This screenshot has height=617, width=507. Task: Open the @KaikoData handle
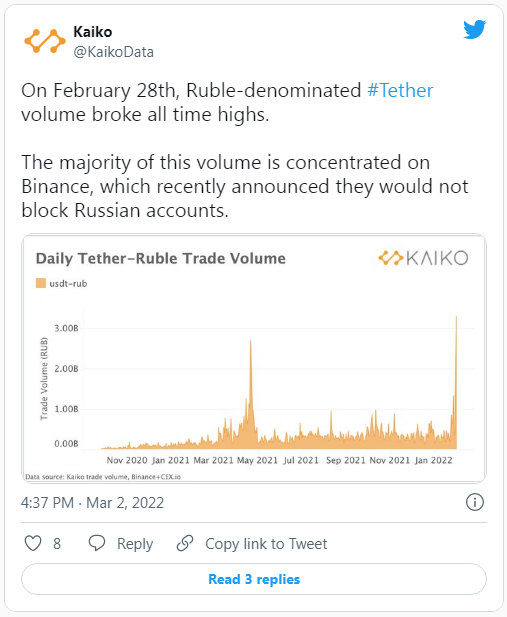click(114, 52)
